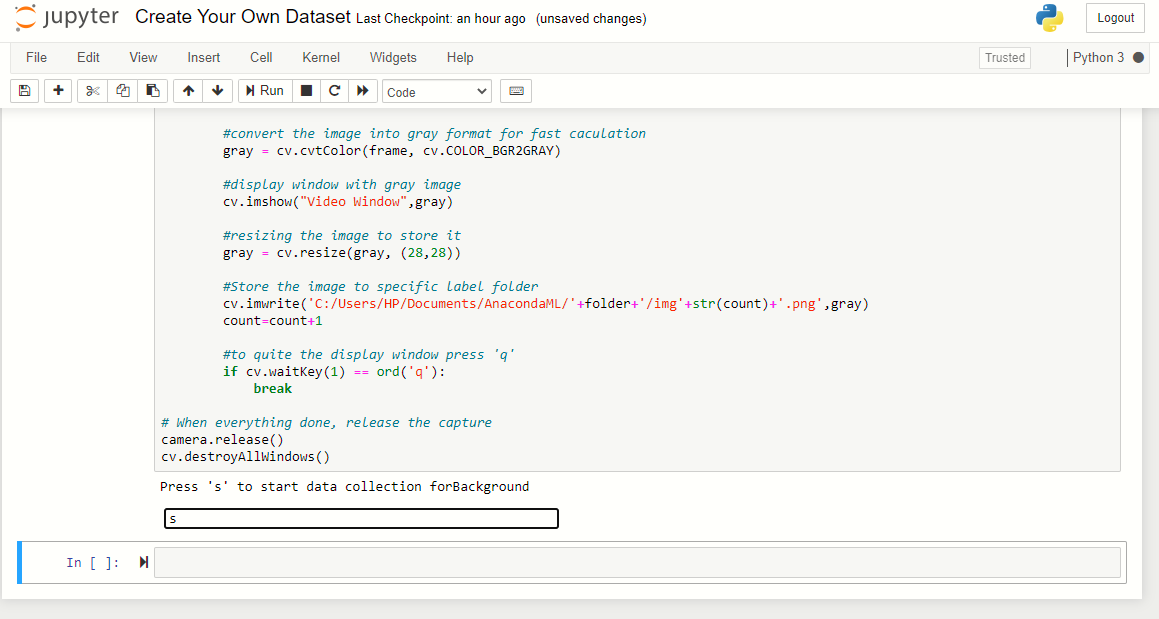Image resolution: width=1159 pixels, height=619 pixels.
Task: Open the Help menu
Action: tap(460, 58)
